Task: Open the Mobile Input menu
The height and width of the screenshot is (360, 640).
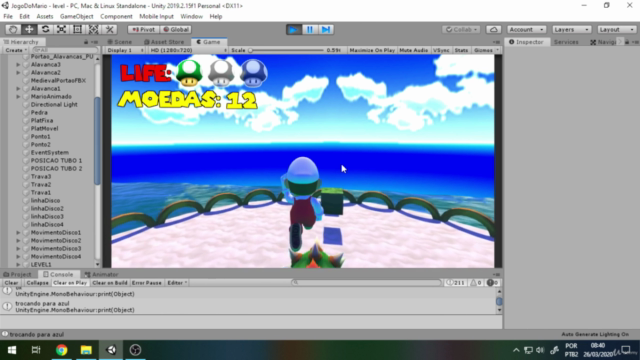Action: click(x=156, y=17)
